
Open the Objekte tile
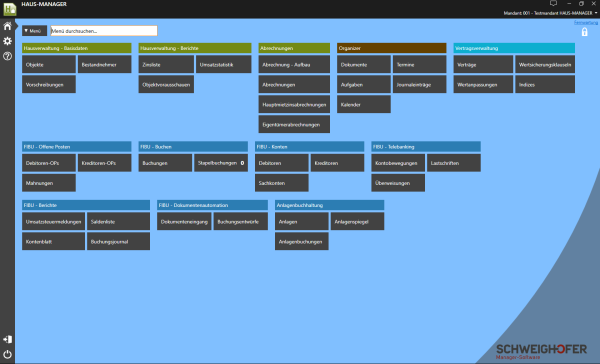click(49, 64)
